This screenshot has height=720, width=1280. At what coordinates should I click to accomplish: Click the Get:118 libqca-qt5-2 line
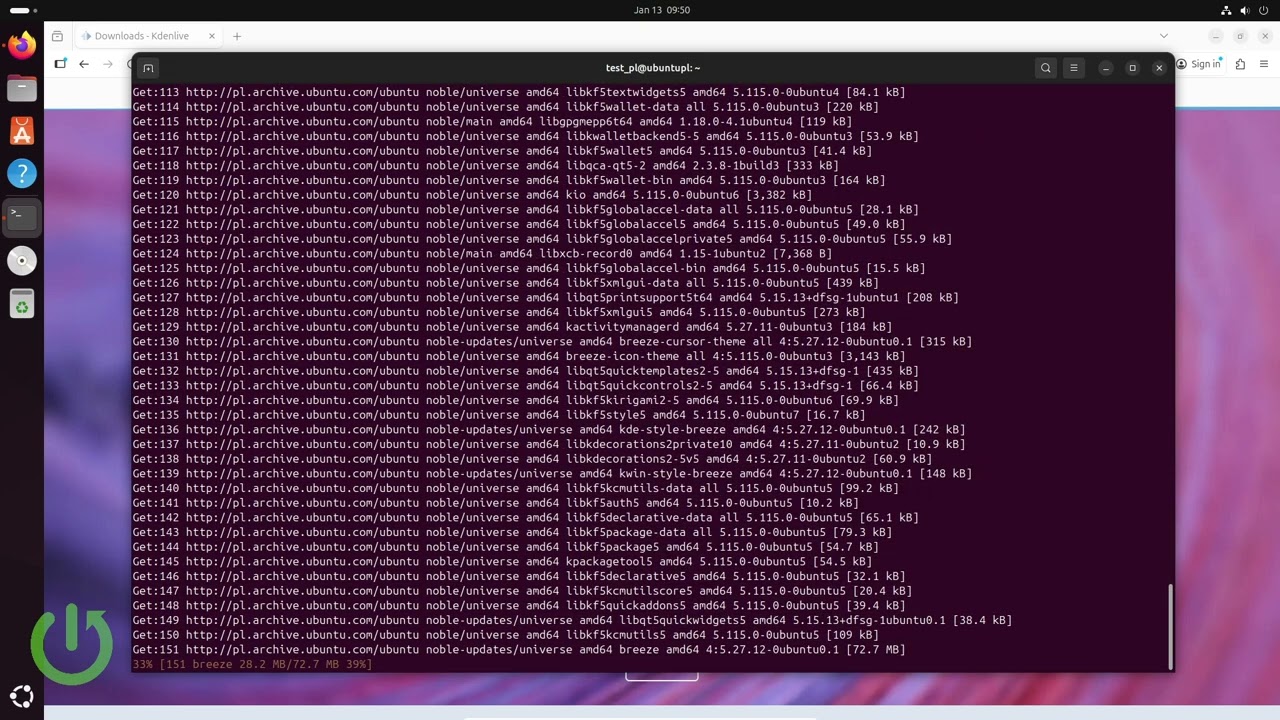486,166
